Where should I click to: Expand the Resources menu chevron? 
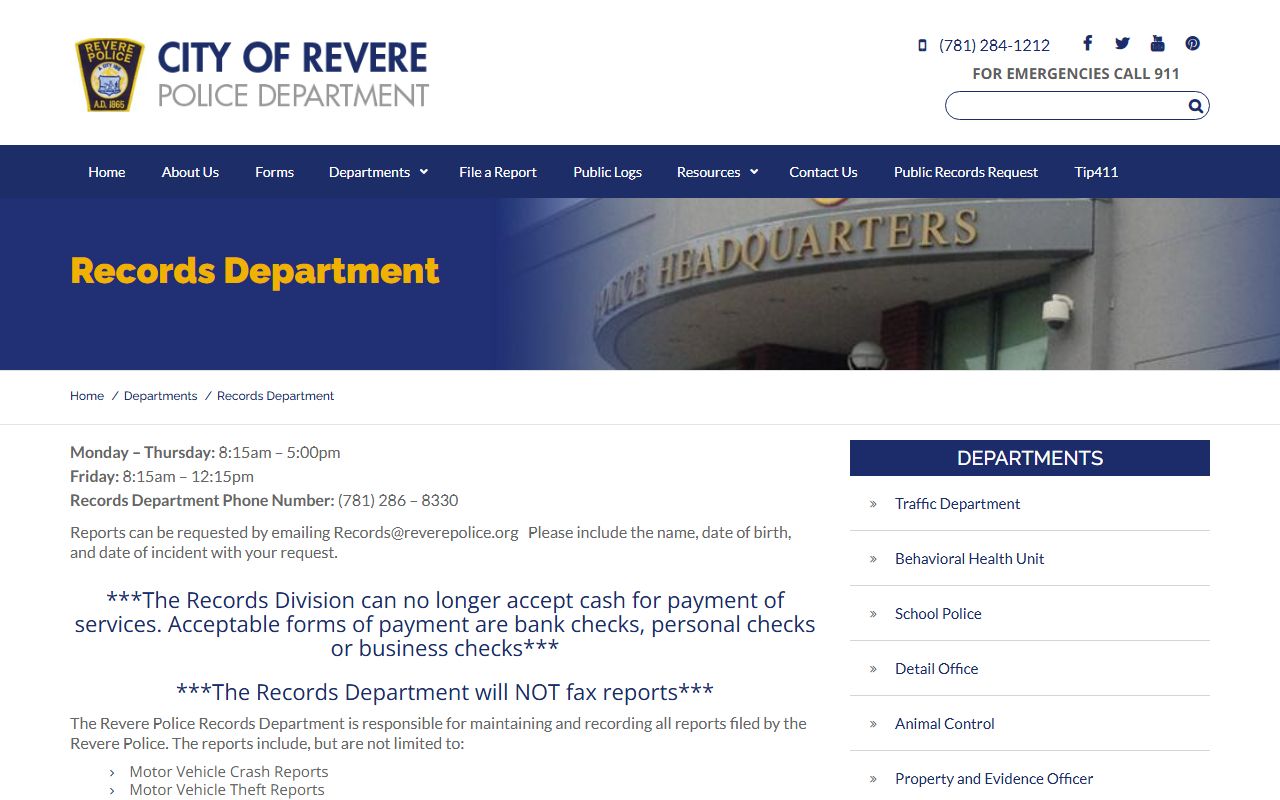(x=754, y=172)
